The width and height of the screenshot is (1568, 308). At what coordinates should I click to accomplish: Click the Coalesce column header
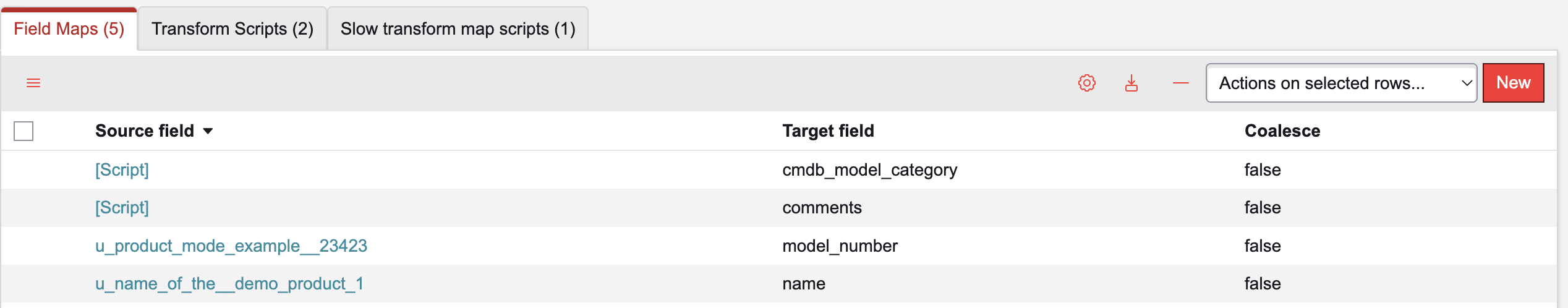(x=1282, y=131)
